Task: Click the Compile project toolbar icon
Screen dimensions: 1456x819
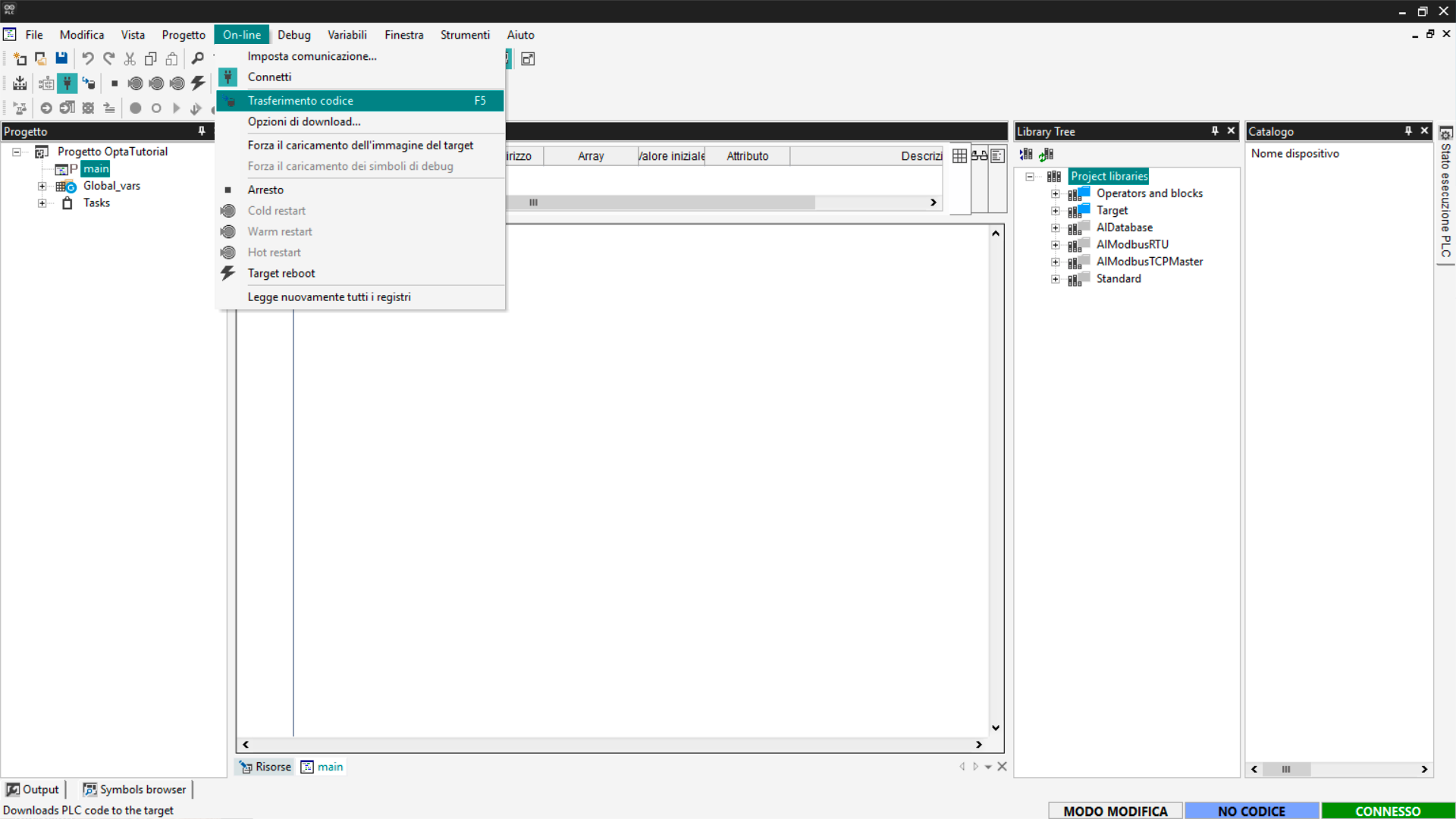Action: click(20, 83)
